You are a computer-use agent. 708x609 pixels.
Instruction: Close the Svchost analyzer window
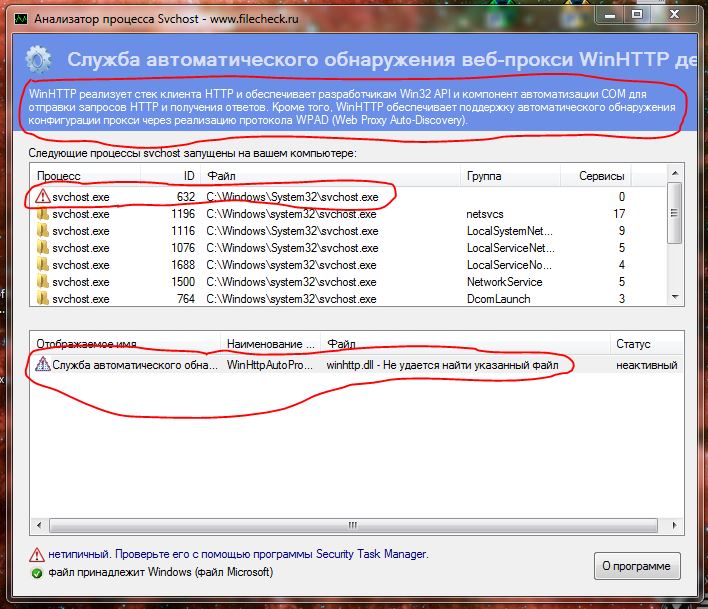(674, 15)
